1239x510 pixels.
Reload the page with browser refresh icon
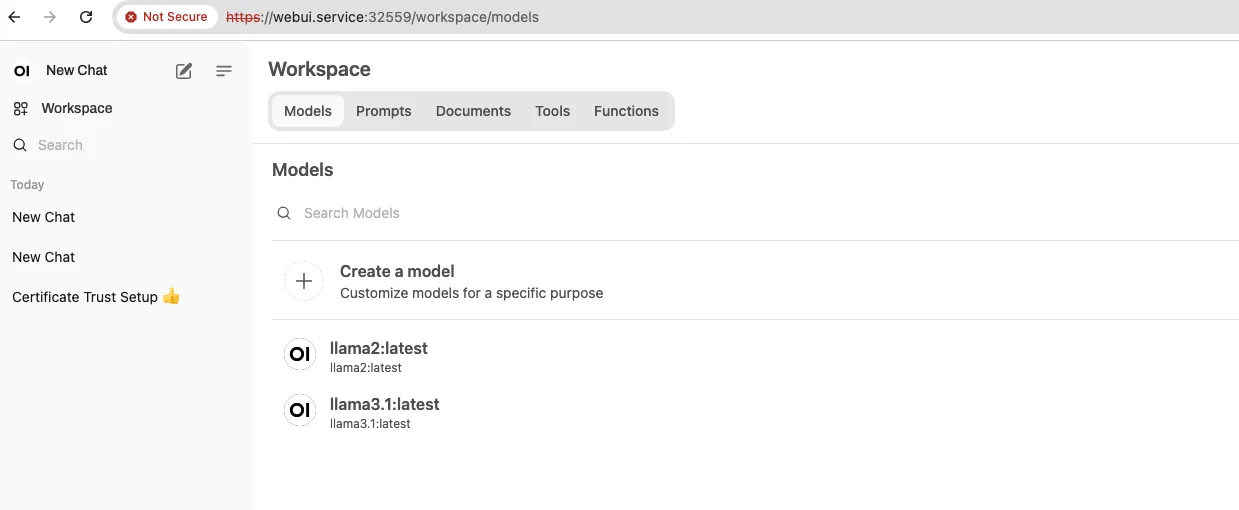tap(86, 17)
